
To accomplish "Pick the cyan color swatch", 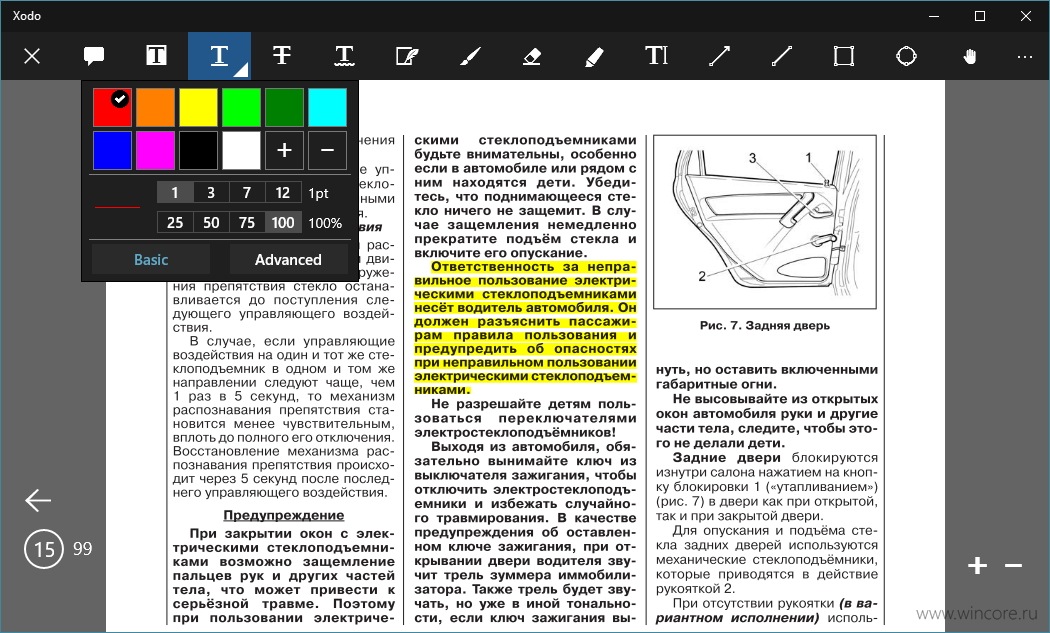I will 327,107.
